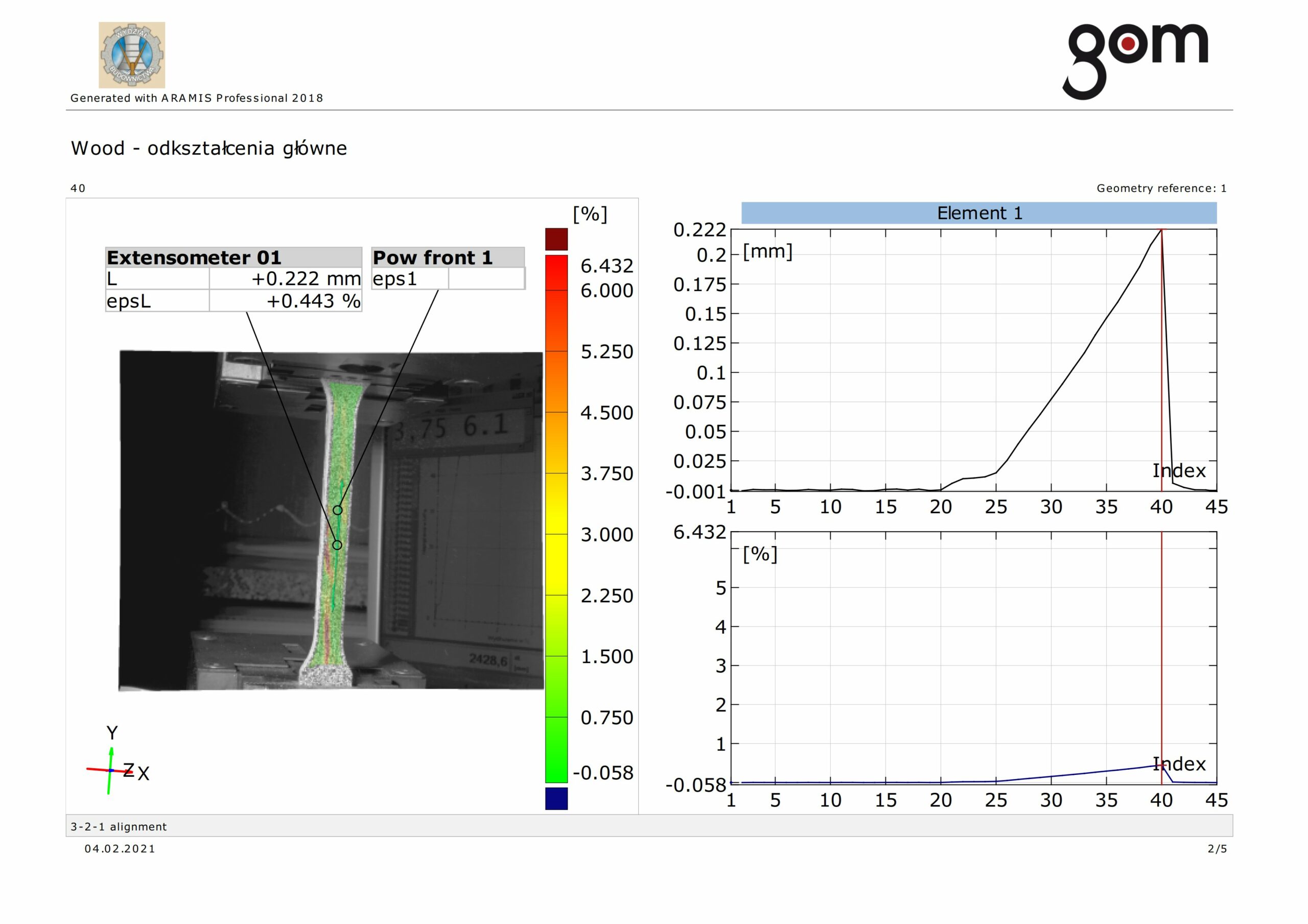Click the stage number 40 label
Image resolution: width=1308 pixels, height=924 pixels.
pos(78,188)
